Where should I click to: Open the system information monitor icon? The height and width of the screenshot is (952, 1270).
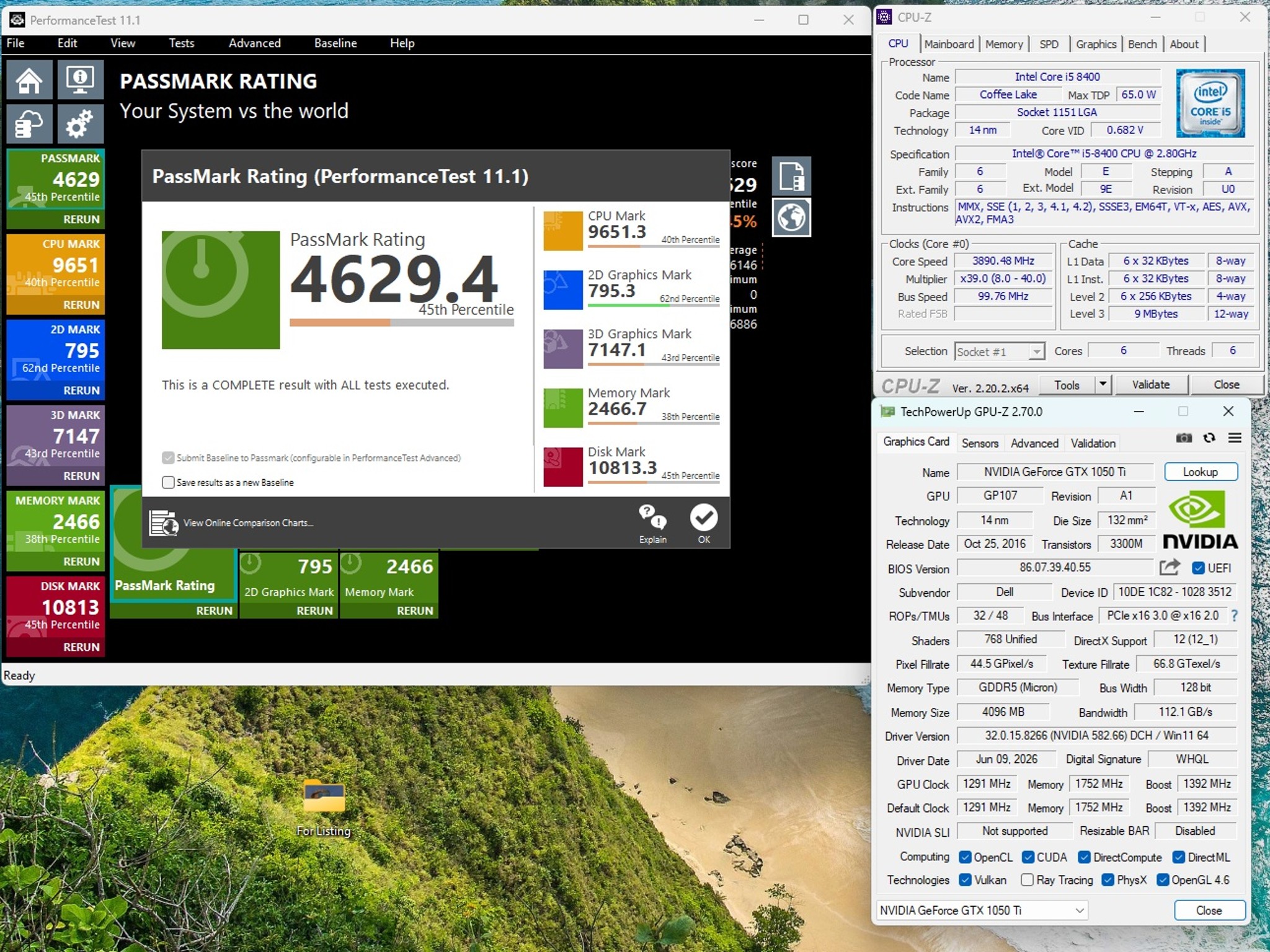click(x=81, y=80)
